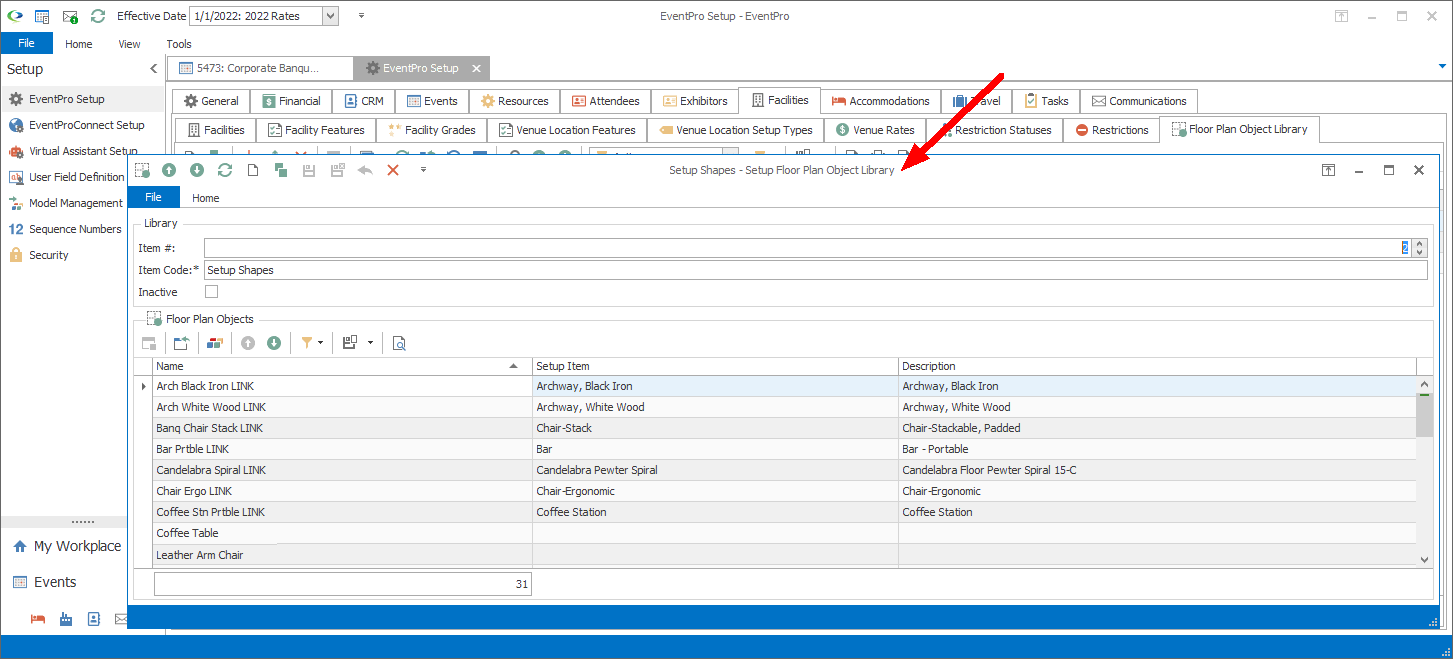Create a new blank library record in the dialog
This screenshot has height=659, width=1453.
(253, 170)
